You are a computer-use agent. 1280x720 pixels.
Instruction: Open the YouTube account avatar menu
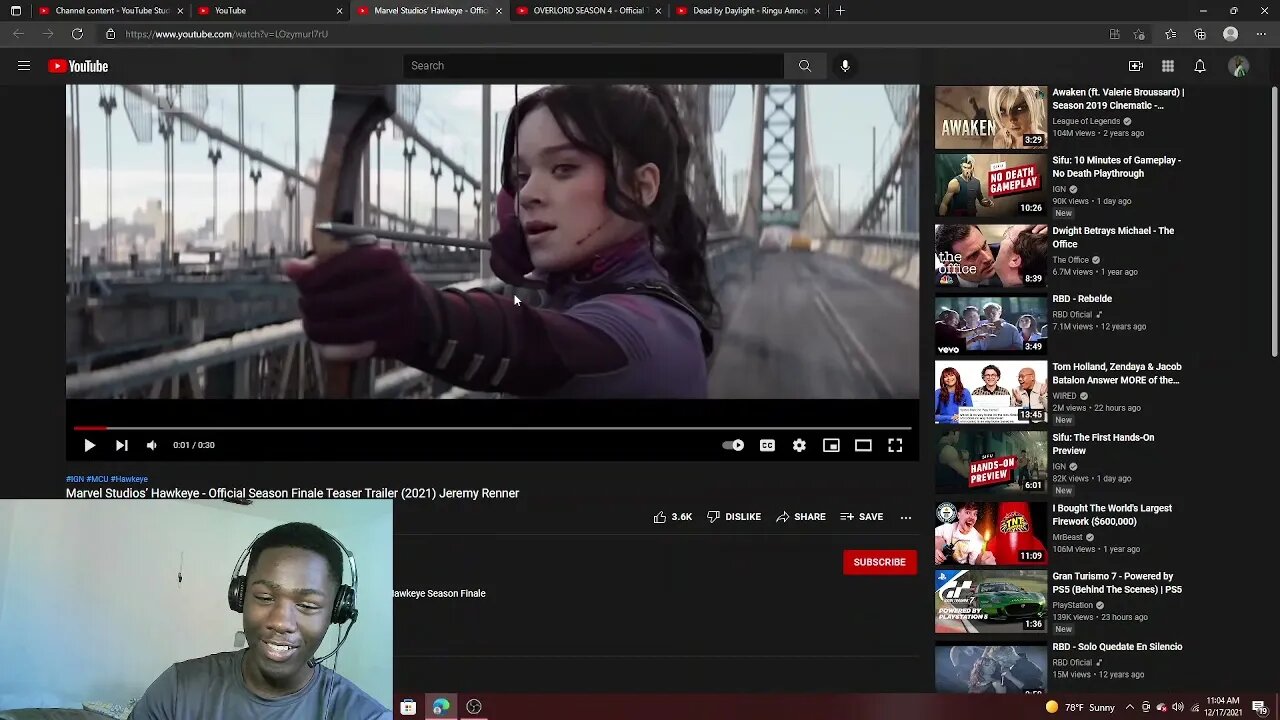[x=1239, y=66]
